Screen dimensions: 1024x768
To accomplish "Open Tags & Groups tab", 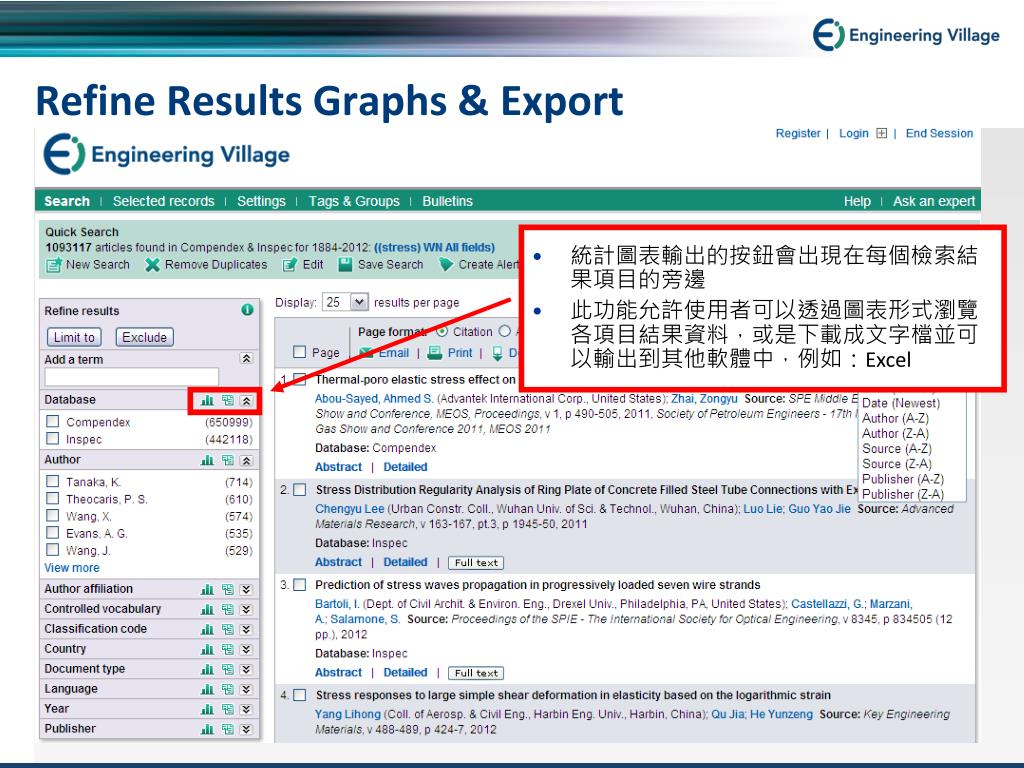I will [x=354, y=201].
